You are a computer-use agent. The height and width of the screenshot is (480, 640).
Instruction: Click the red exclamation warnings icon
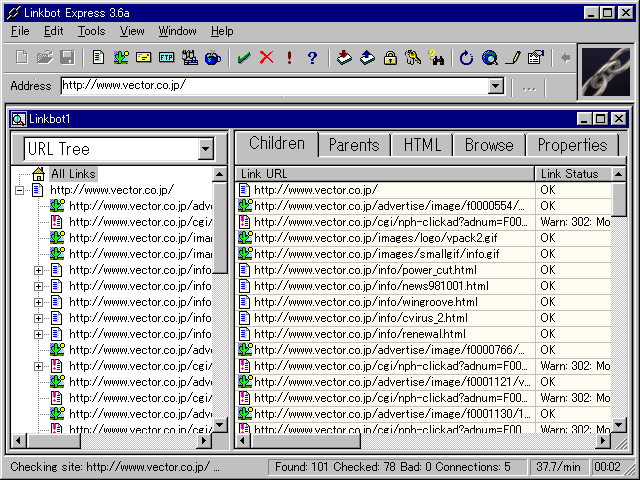coord(289,58)
